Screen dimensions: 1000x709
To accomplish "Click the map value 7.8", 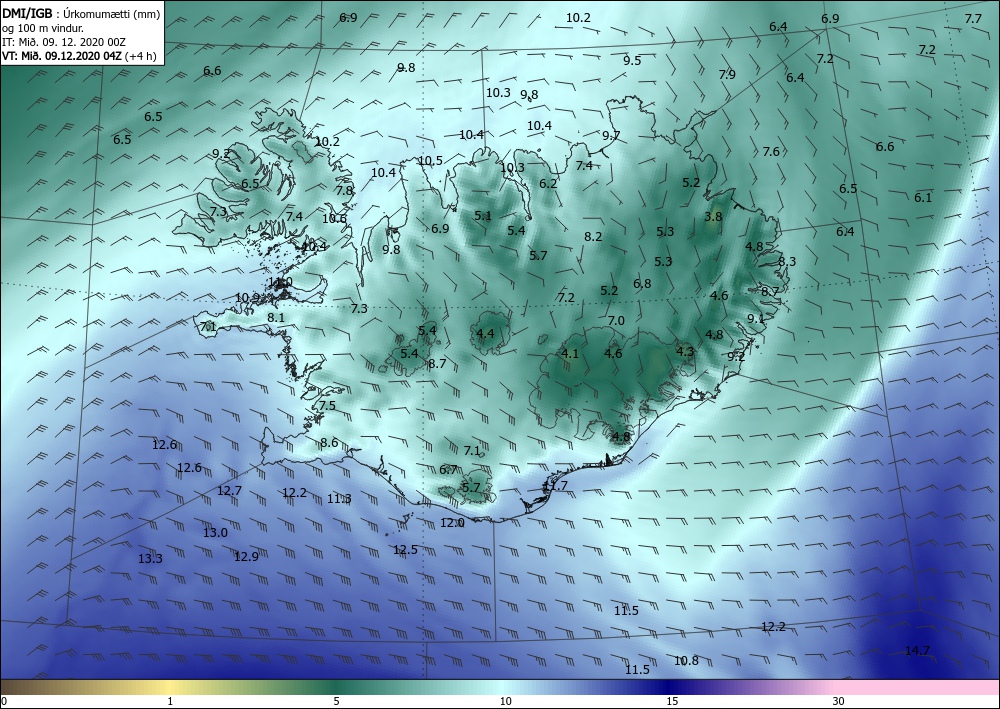I will click(x=344, y=190).
